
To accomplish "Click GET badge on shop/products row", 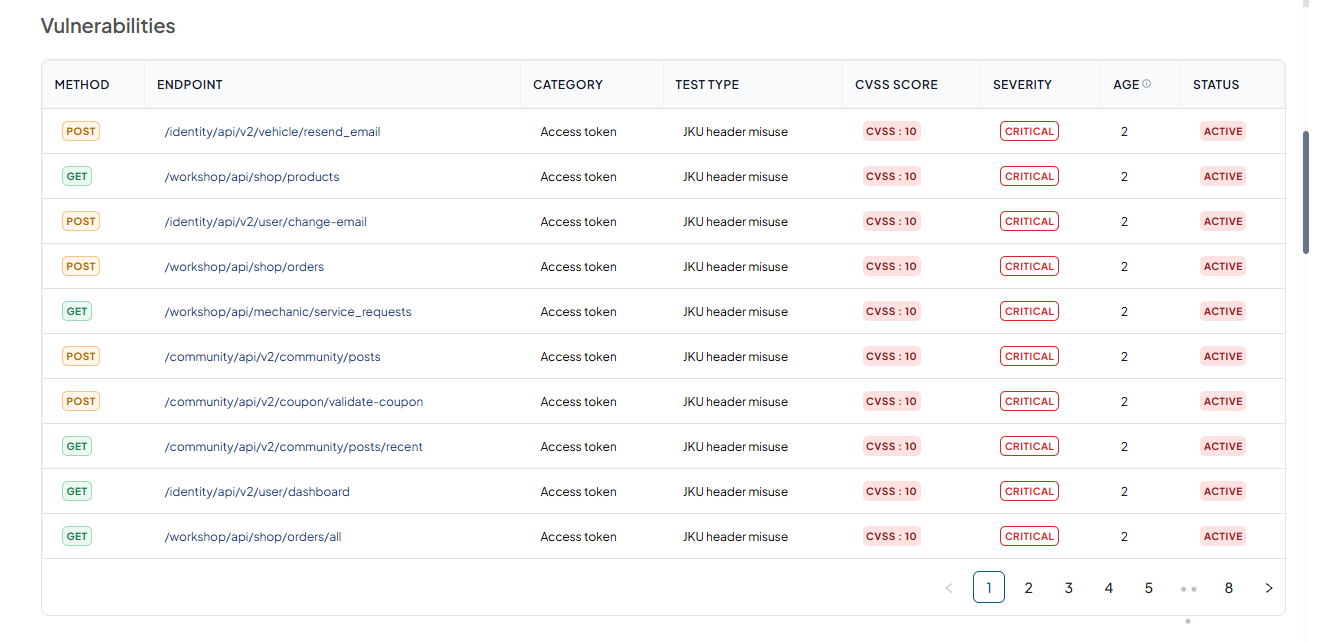I will [77, 176].
